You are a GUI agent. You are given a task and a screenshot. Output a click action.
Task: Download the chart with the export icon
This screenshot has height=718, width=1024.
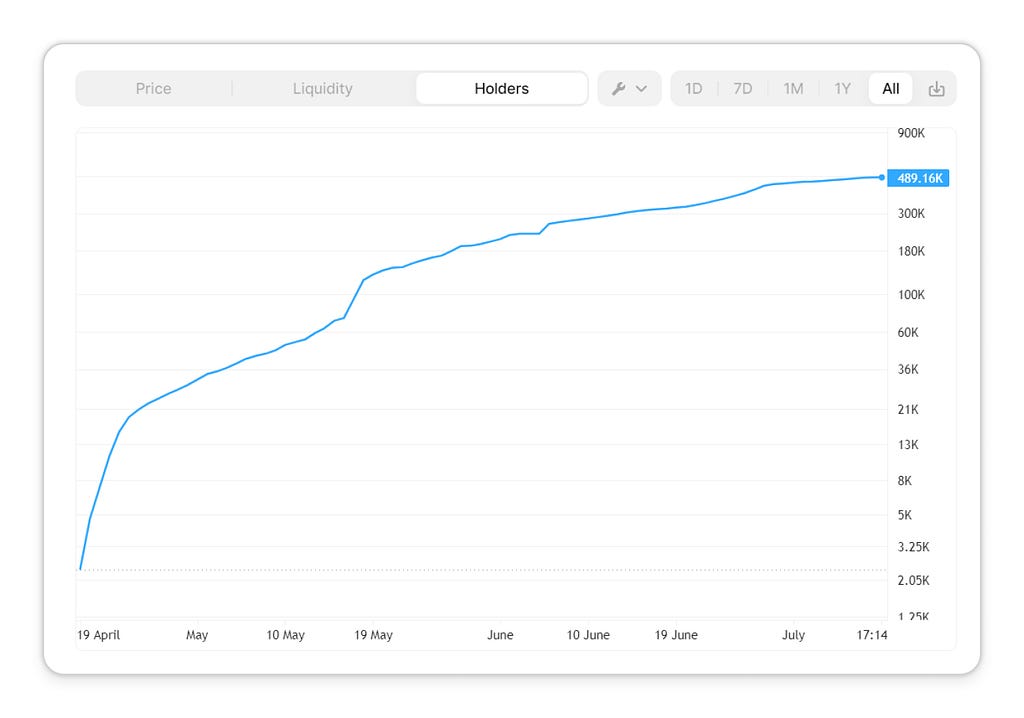[936, 89]
